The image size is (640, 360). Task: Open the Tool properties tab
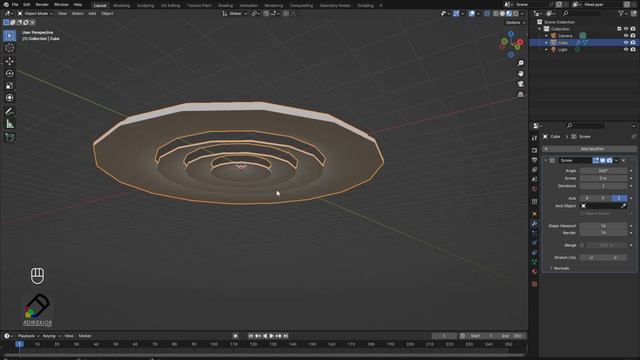(534, 138)
